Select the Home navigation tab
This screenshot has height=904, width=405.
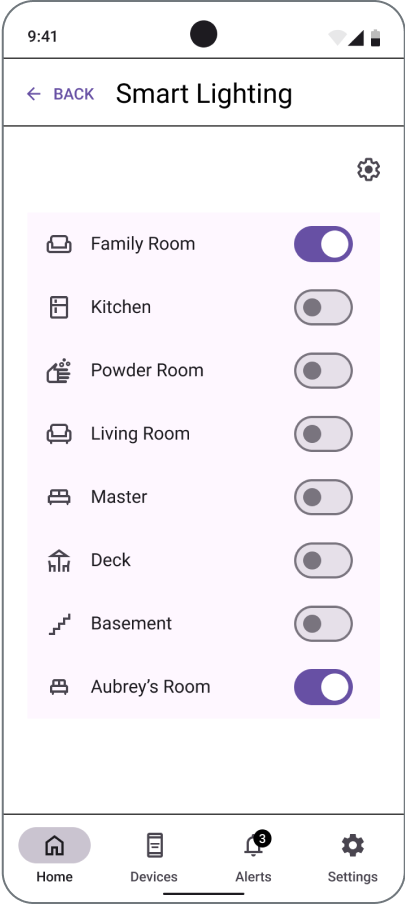coord(55,857)
